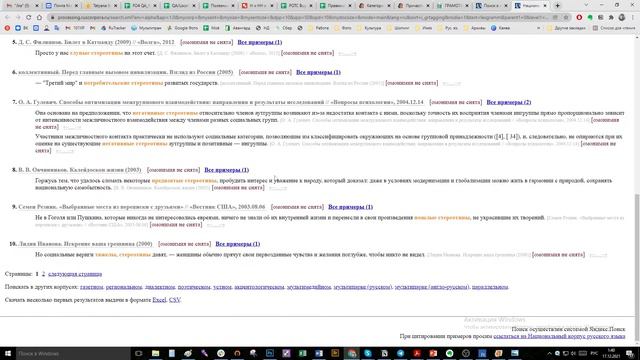Open Adobe Acrobat from the taskbar
The width and height of the screenshot is (640, 360).
coord(417,353)
